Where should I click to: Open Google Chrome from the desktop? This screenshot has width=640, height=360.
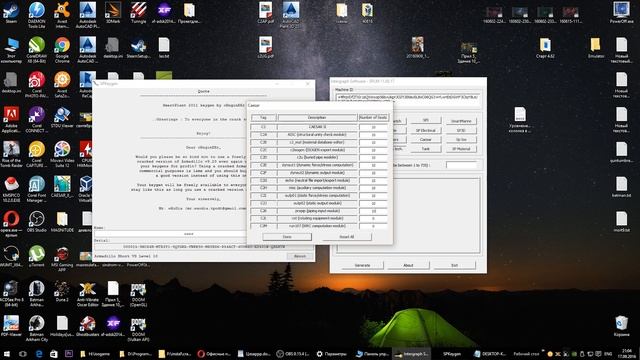point(62,49)
